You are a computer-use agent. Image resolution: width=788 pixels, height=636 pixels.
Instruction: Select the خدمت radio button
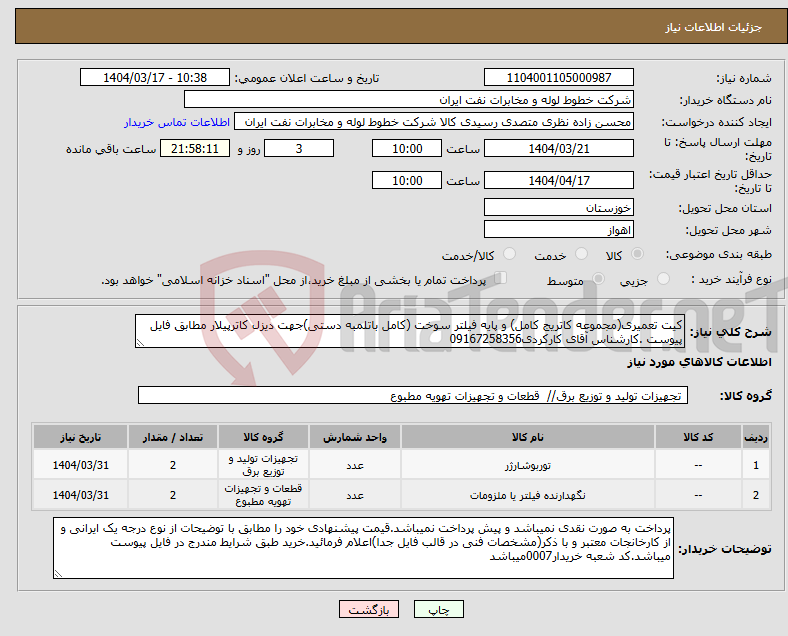click(581, 254)
